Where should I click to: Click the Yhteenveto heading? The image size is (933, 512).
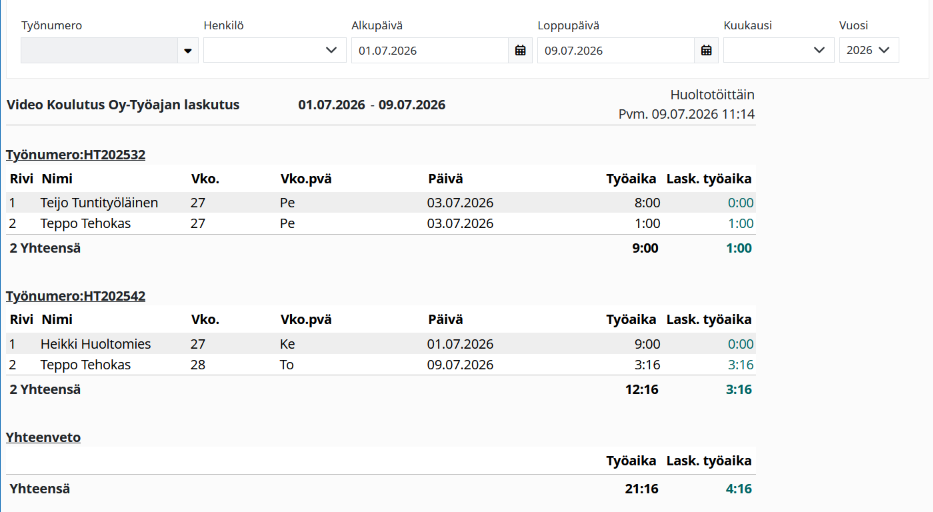43,437
